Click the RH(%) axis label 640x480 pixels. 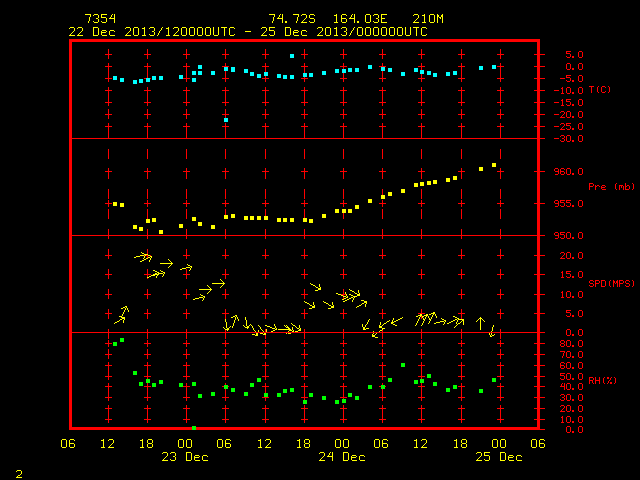[x=602, y=380]
